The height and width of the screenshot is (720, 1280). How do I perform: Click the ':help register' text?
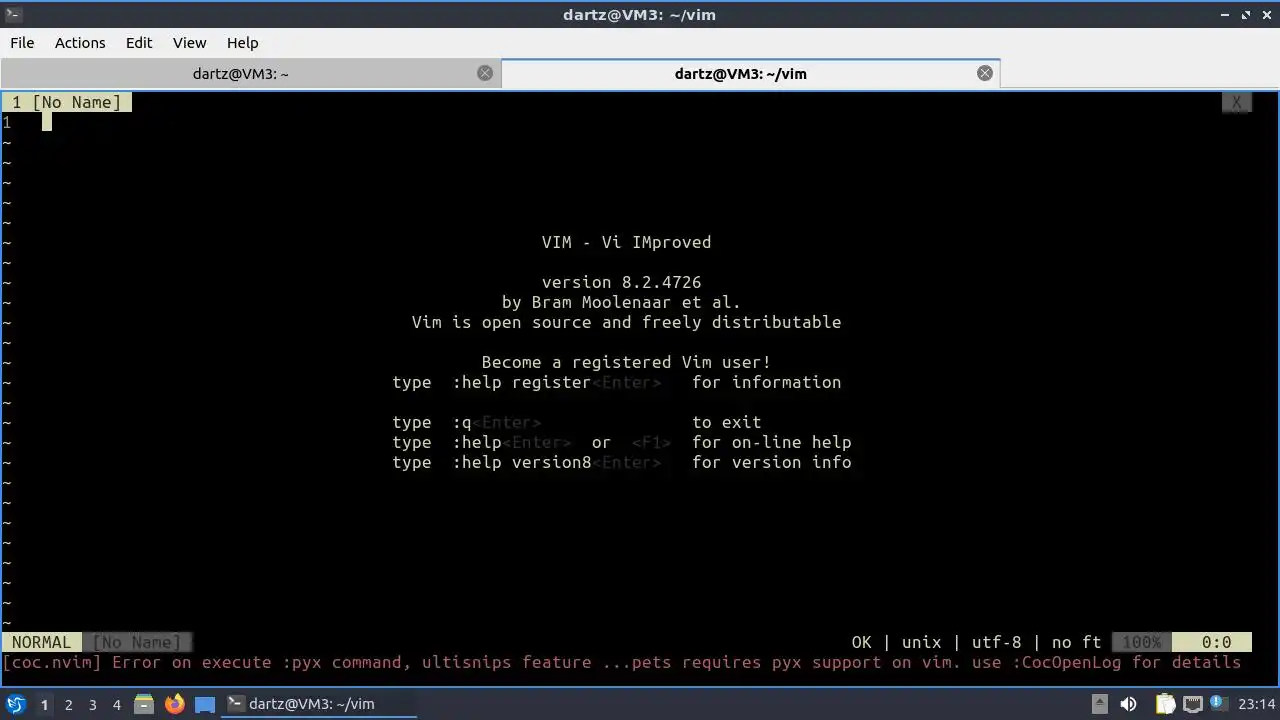click(521, 382)
